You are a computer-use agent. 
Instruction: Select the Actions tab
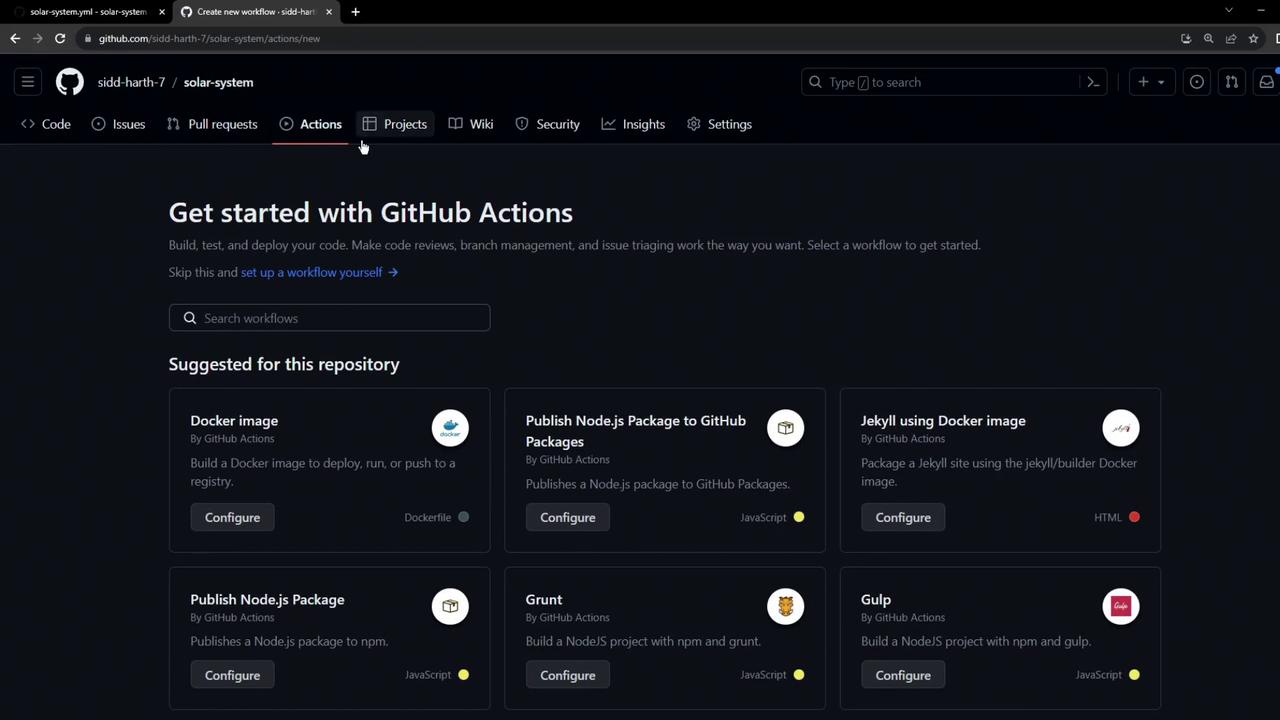tap(311, 124)
